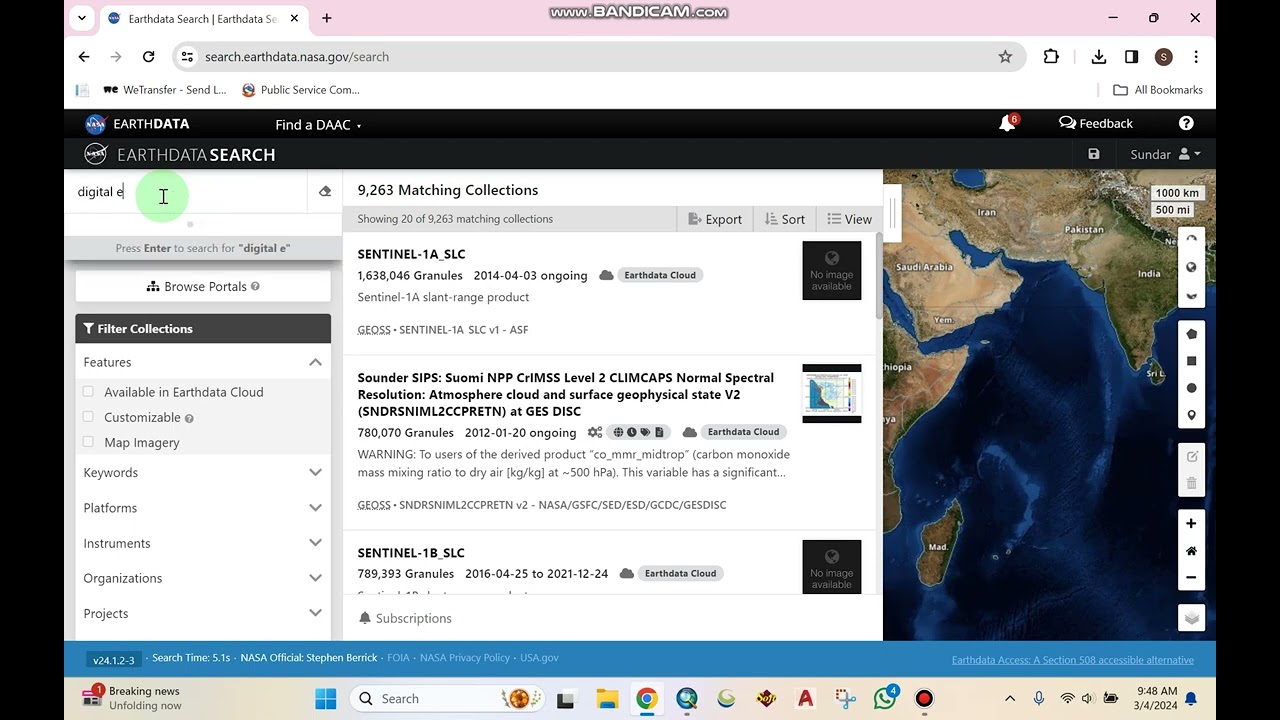Screen dimensions: 1280x720
Task: Click the Windows taskbar Search box
Action: (x=445, y=699)
